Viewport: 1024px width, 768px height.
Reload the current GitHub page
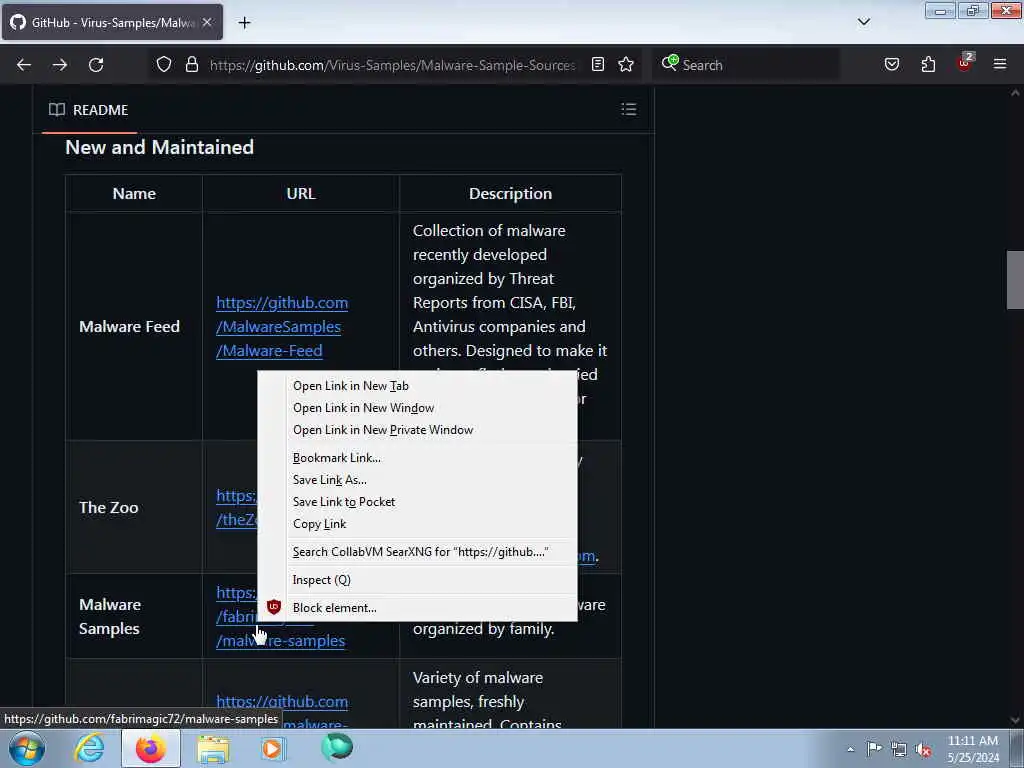point(96,65)
